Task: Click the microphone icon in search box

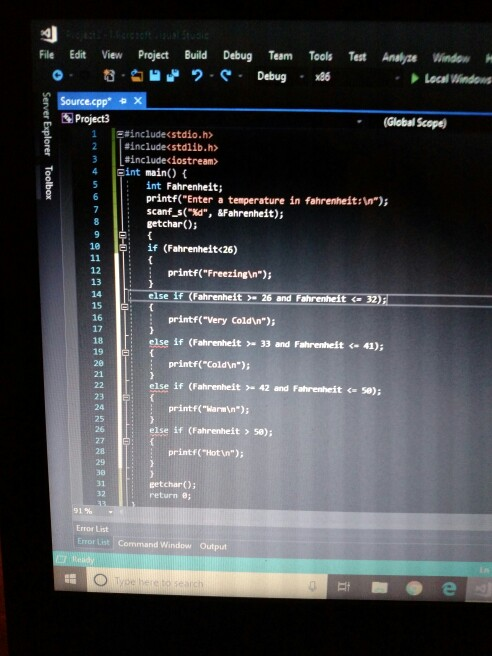Action: click(313, 586)
